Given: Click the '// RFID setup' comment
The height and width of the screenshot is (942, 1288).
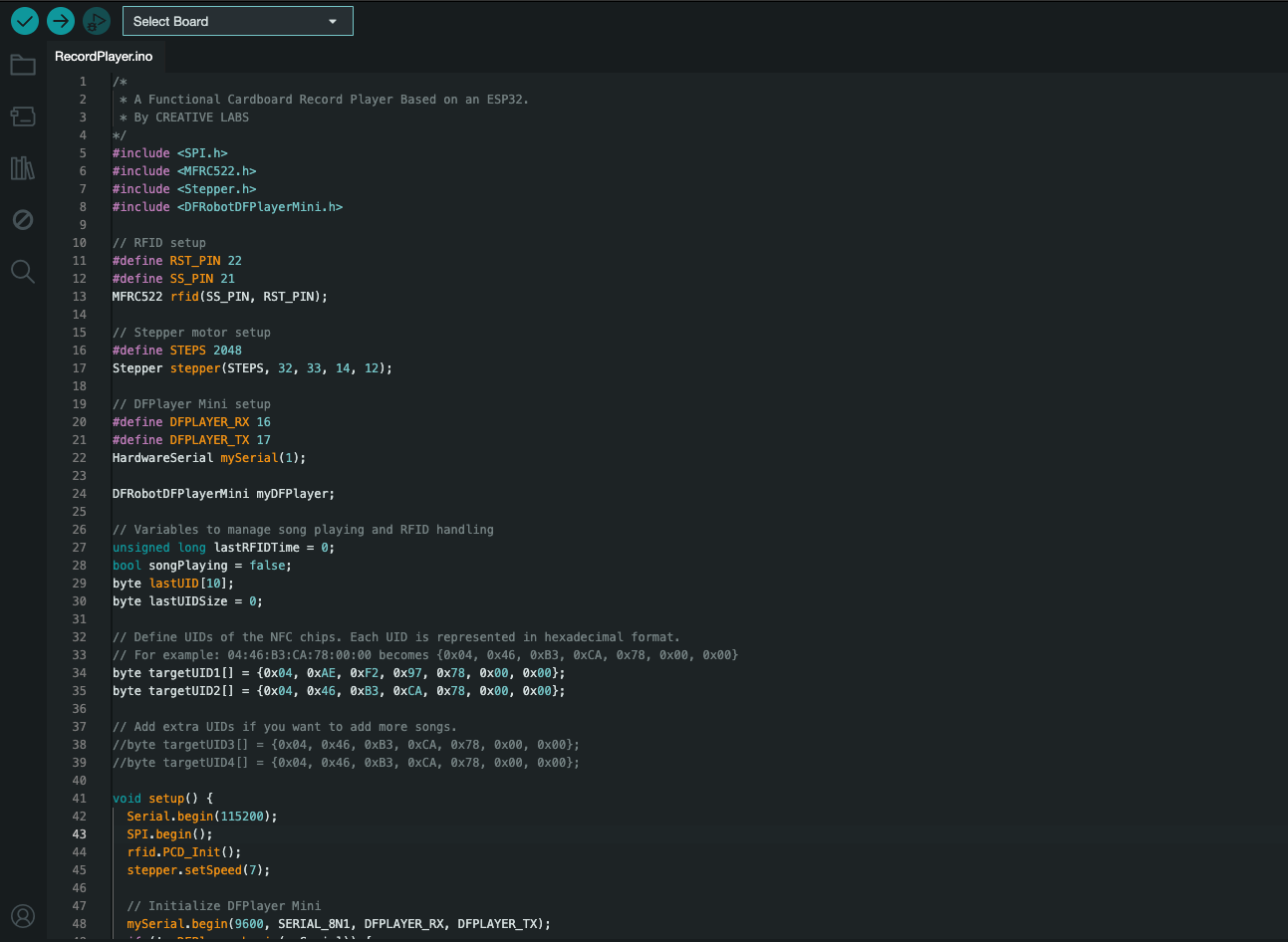Looking at the screenshot, I should (159, 243).
